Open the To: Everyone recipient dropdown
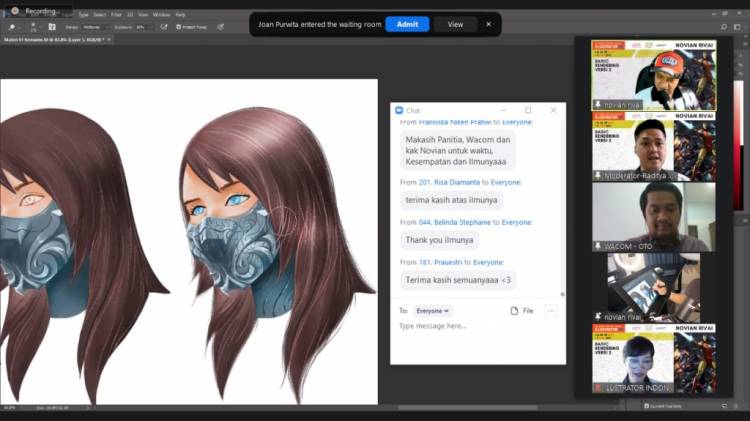The height and width of the screenshot is (421, 750). (432, 311)
